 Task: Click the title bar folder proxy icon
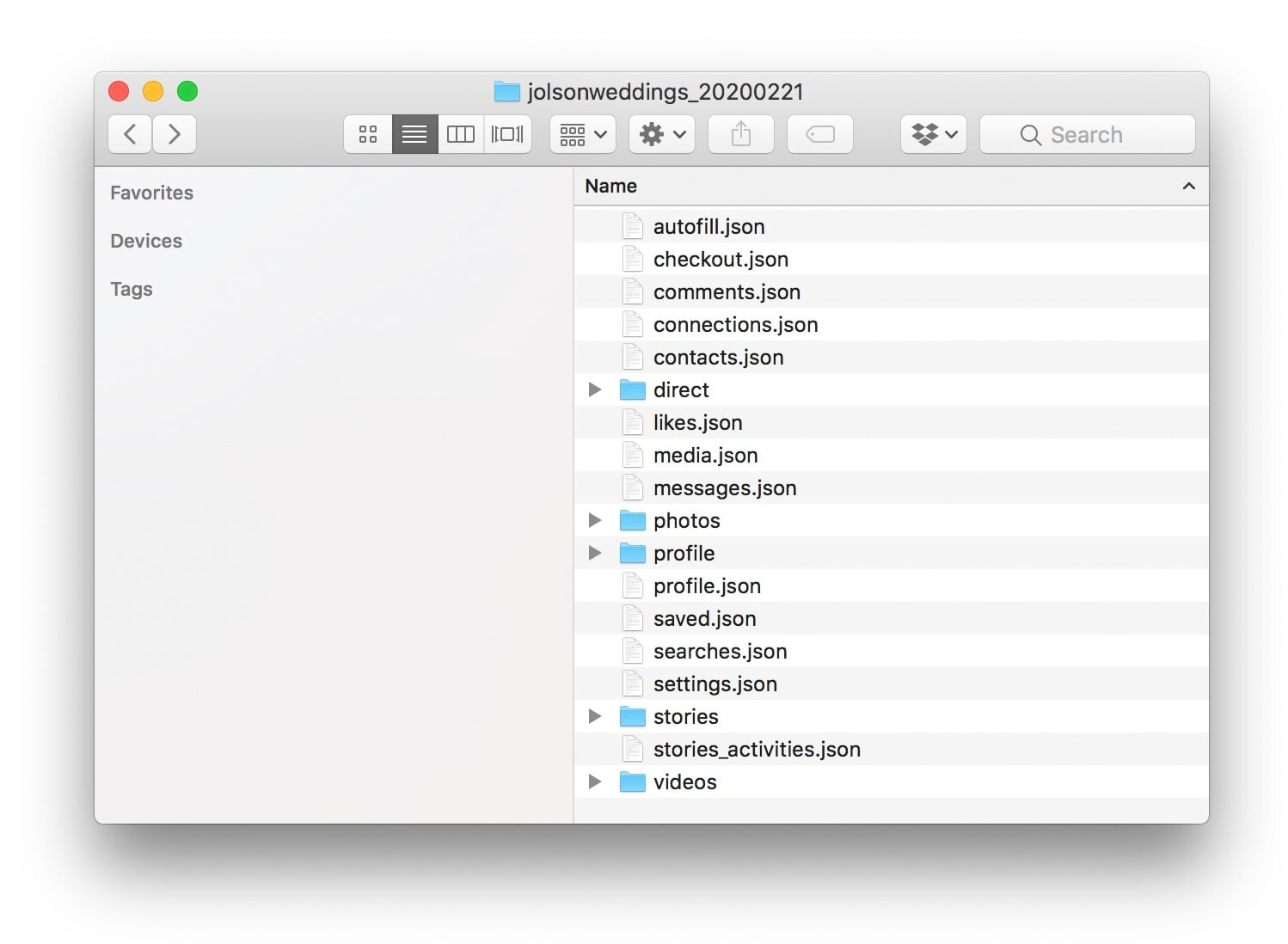(507, 91)
